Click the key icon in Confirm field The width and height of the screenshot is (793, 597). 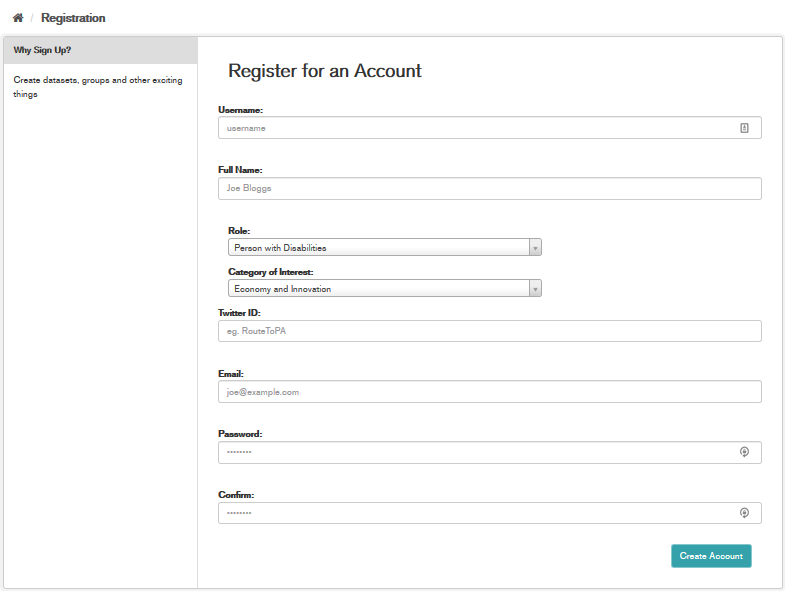pyautogui.click(x=744, y=513)
